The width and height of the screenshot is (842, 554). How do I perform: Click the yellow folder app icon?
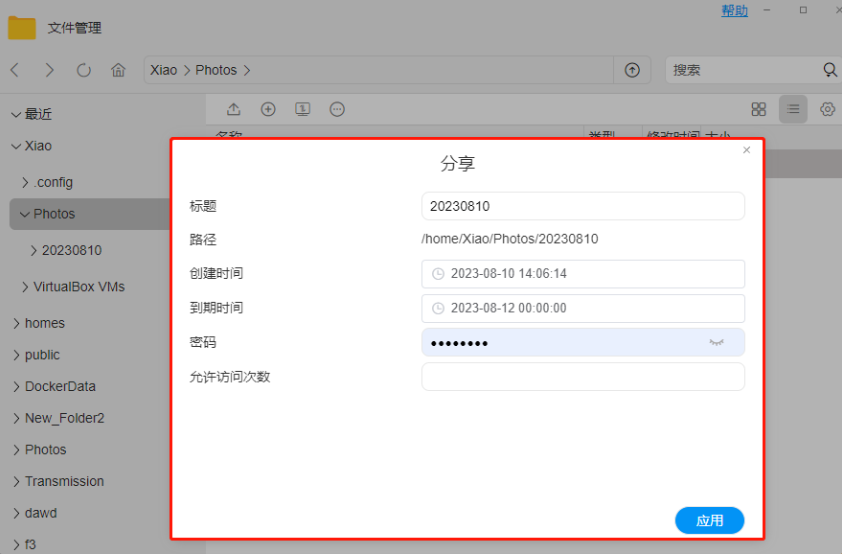pos(21,28)
